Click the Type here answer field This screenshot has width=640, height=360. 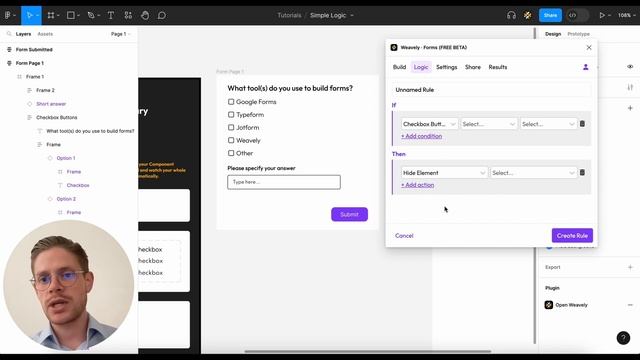pyautogui.click(x=284, y=182)
